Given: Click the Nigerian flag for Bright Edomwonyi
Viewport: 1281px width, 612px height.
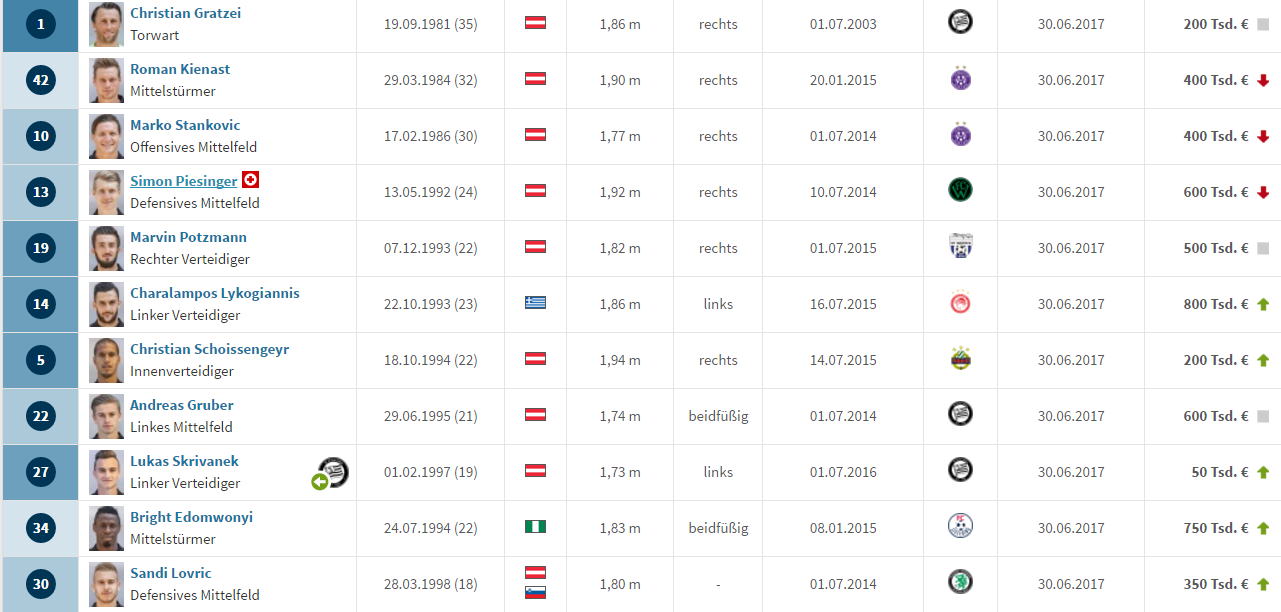Looking at the screenshot, I should [535, 527].
